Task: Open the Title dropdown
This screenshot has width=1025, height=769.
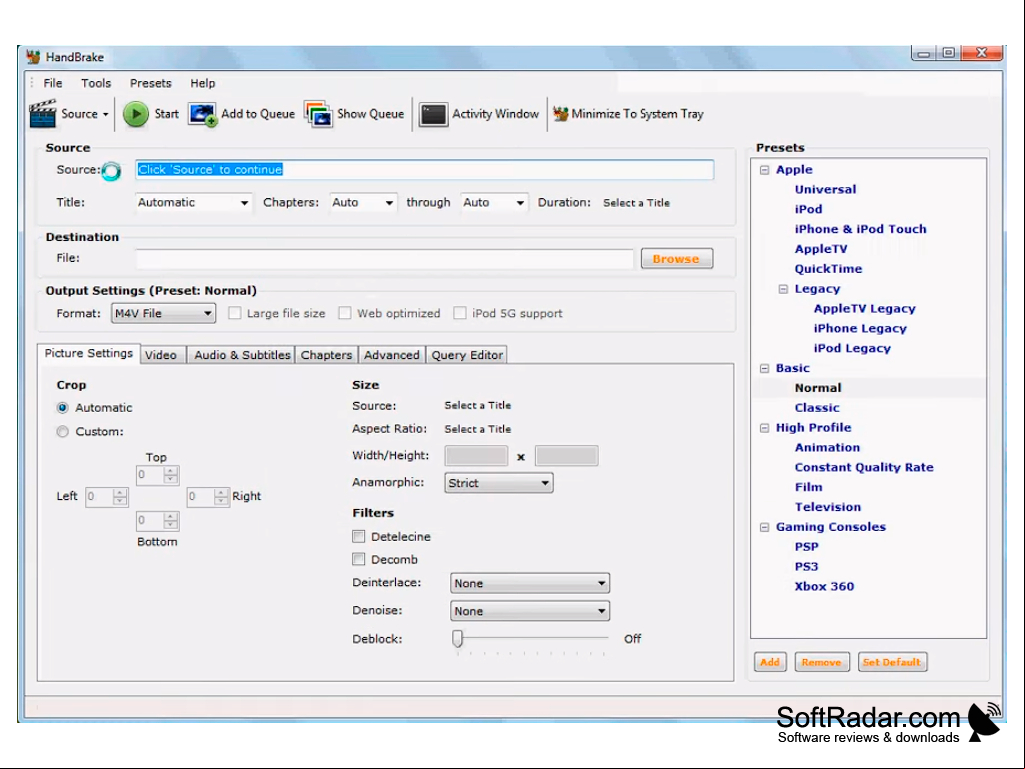Action: (x=193, y=203)
